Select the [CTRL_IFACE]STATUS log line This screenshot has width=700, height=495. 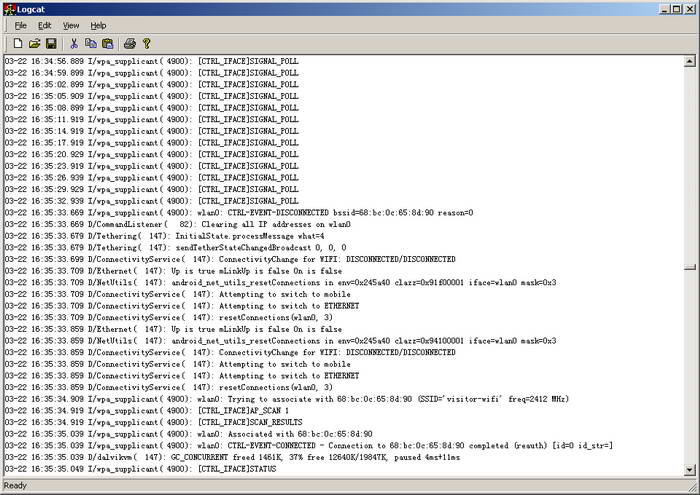[x=141, y=469]
